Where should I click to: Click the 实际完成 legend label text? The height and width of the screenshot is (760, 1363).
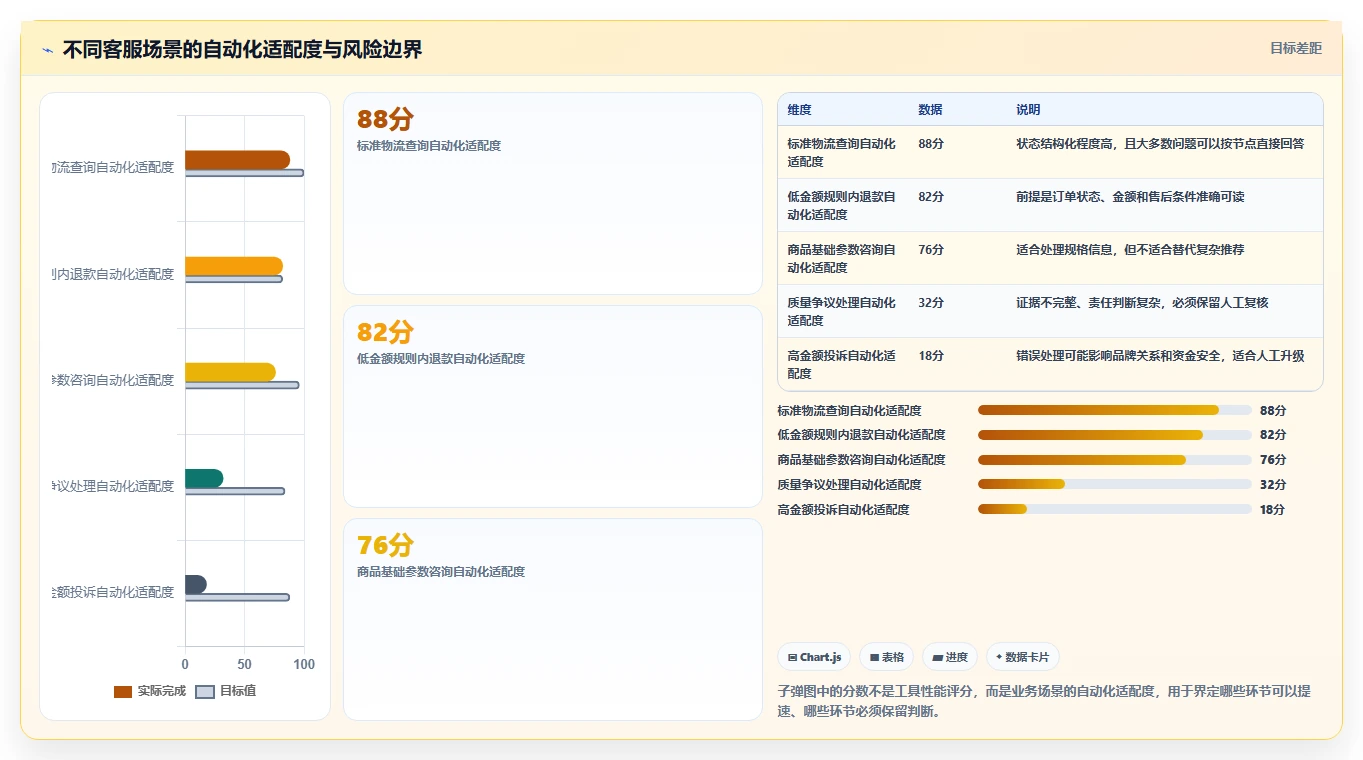161,691
